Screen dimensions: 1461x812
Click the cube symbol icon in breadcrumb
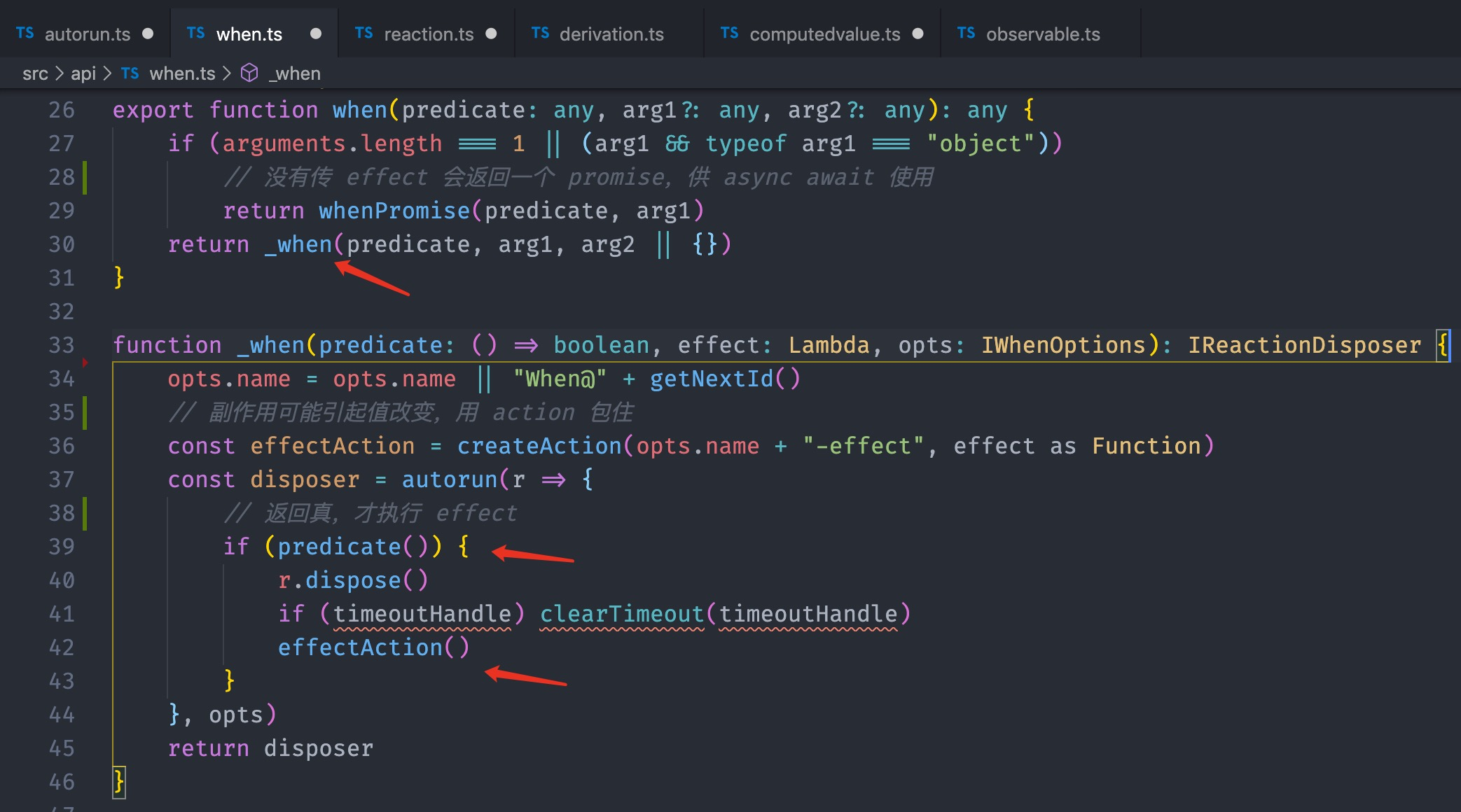[249, 73]
